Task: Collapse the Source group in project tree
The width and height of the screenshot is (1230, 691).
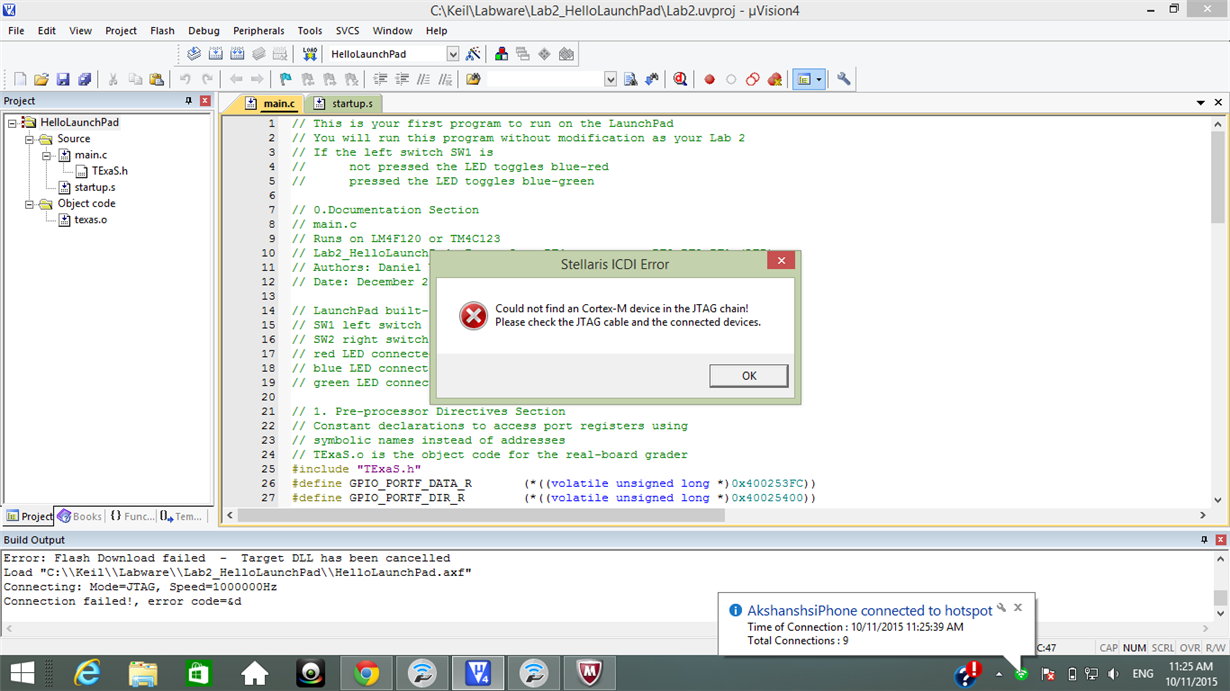Action: tap(30, 139)
